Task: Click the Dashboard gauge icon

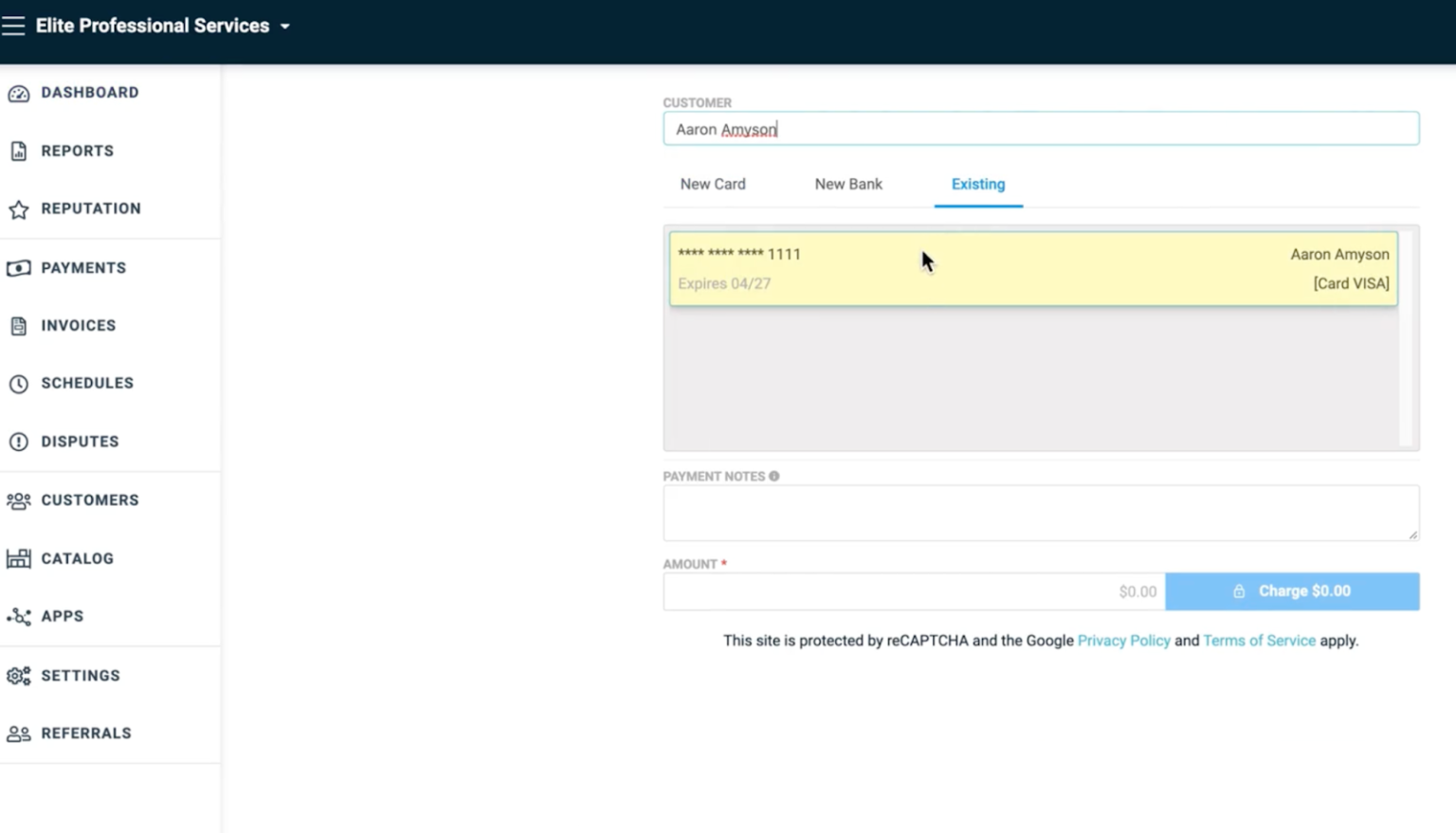Action: pos(18,93)
